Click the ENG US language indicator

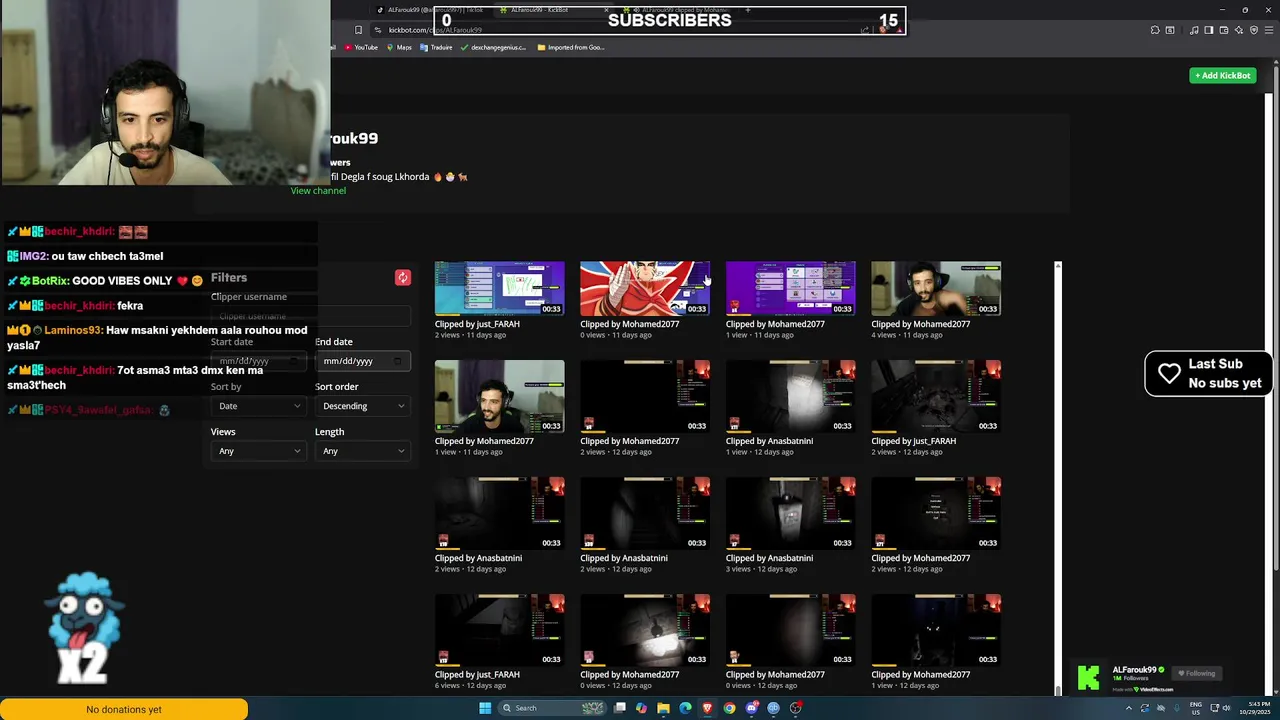[x=1196, y=708]
